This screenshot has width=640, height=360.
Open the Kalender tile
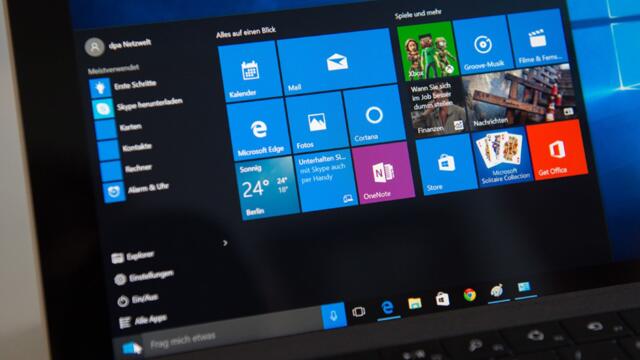250,71
